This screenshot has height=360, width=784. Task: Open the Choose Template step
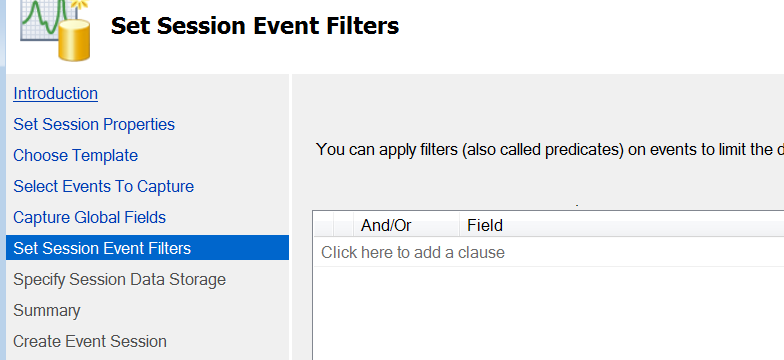[x=76, y=156]
